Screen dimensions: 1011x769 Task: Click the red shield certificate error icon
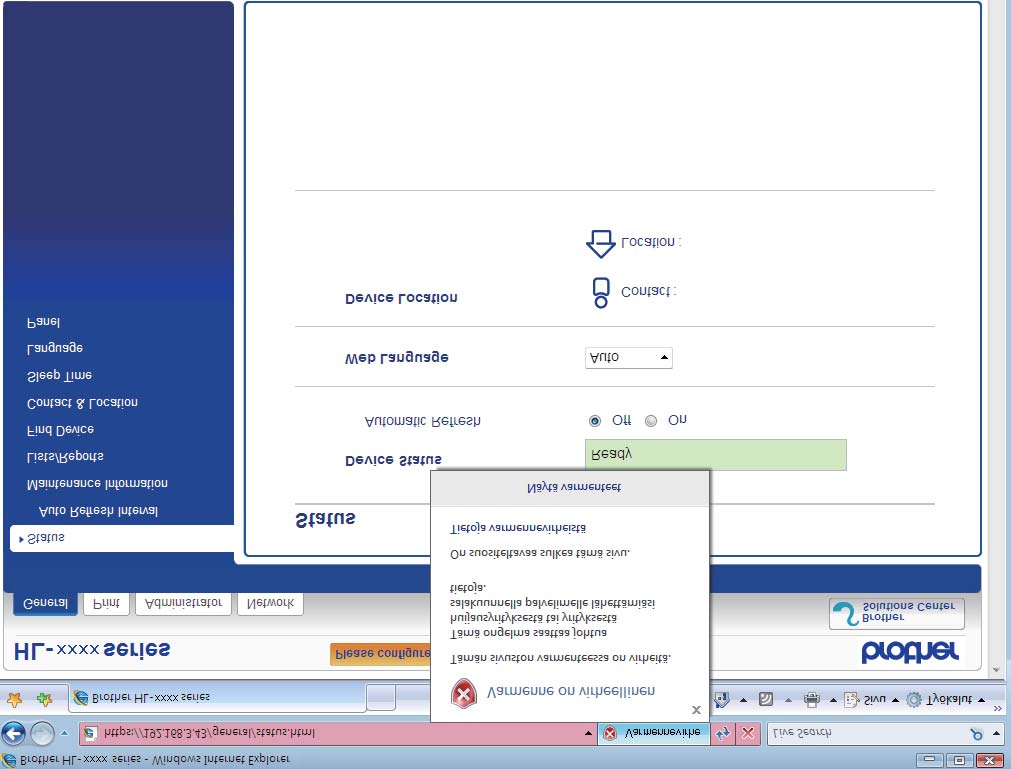click(x=464, y=694)
